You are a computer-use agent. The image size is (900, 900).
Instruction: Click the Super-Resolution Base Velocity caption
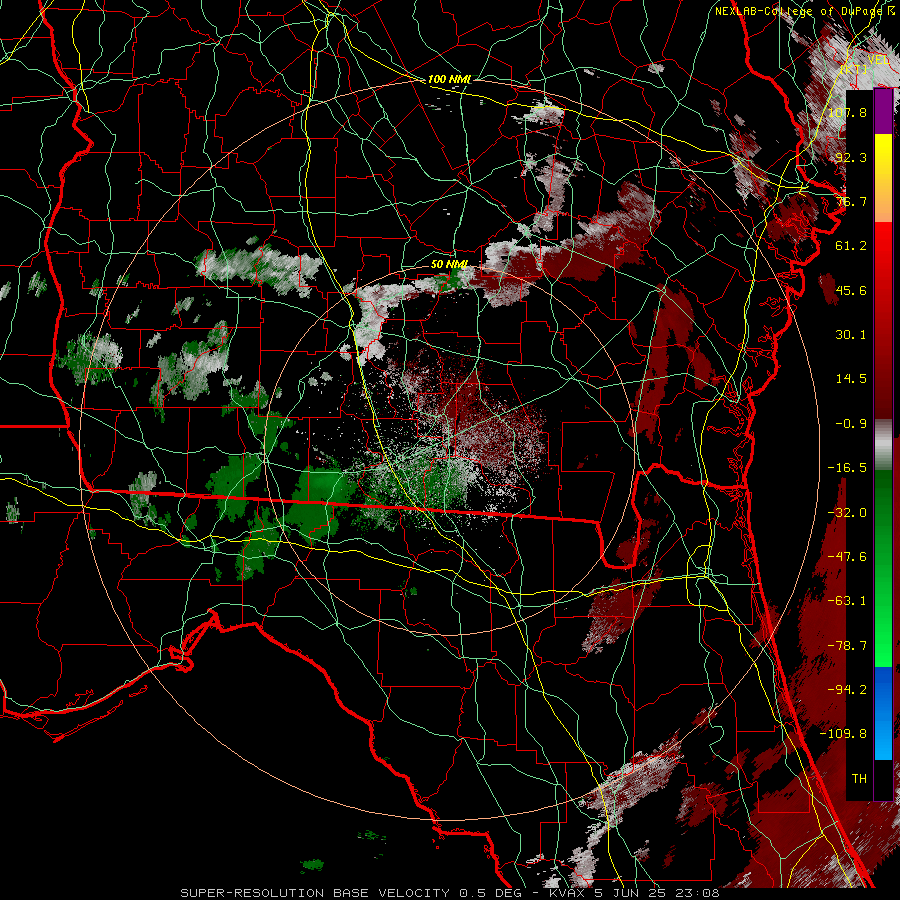point(449,893)
